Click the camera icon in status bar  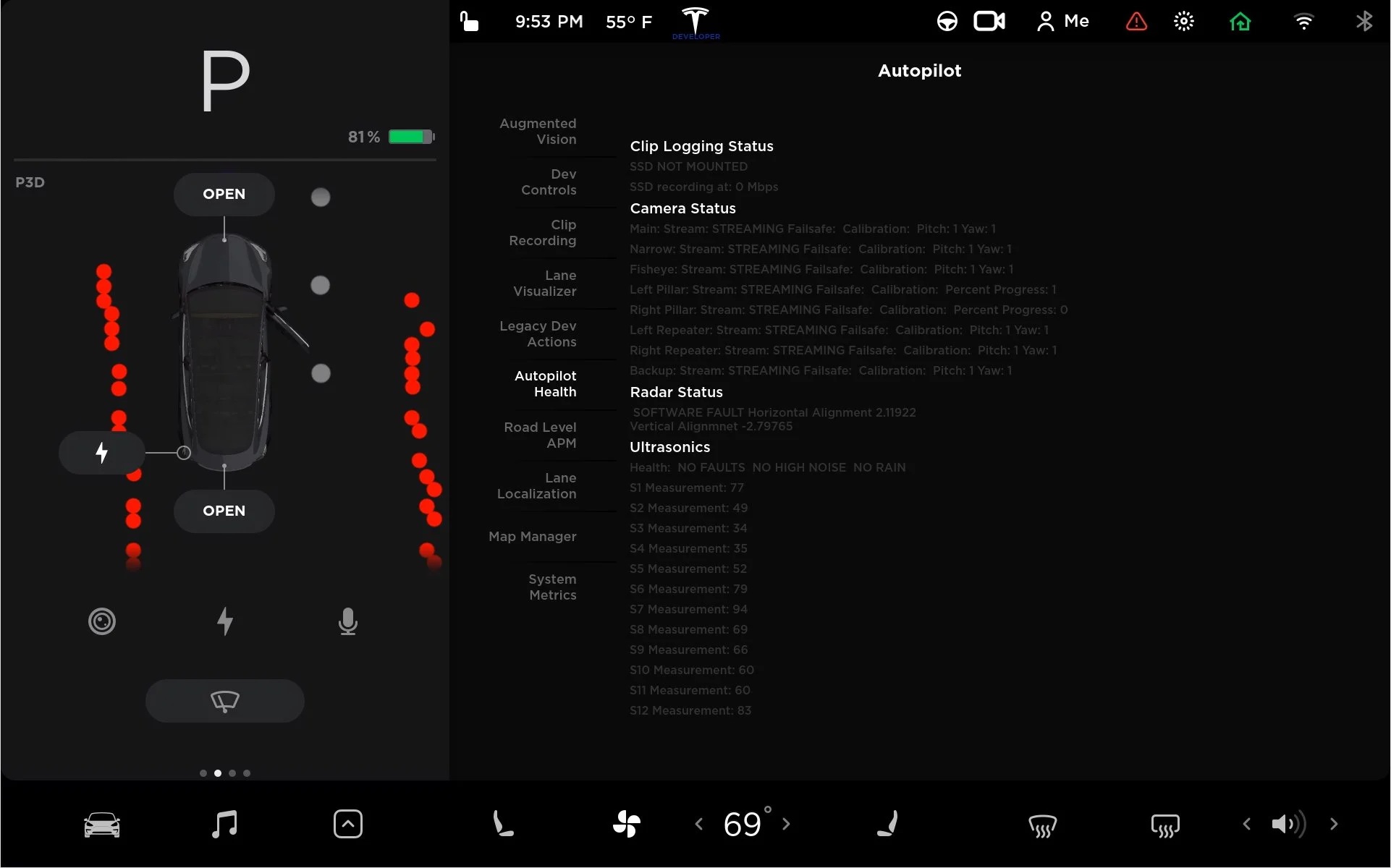989,20
